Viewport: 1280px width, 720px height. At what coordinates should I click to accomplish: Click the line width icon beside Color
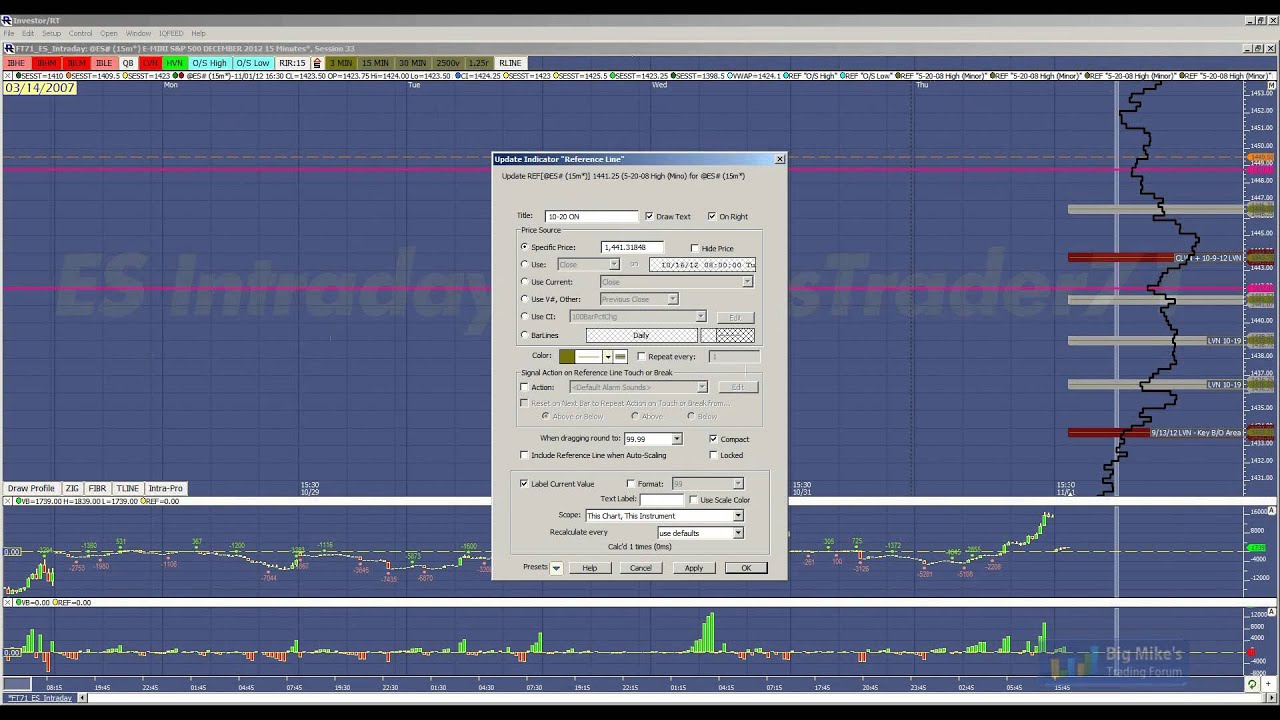(620, 357)
